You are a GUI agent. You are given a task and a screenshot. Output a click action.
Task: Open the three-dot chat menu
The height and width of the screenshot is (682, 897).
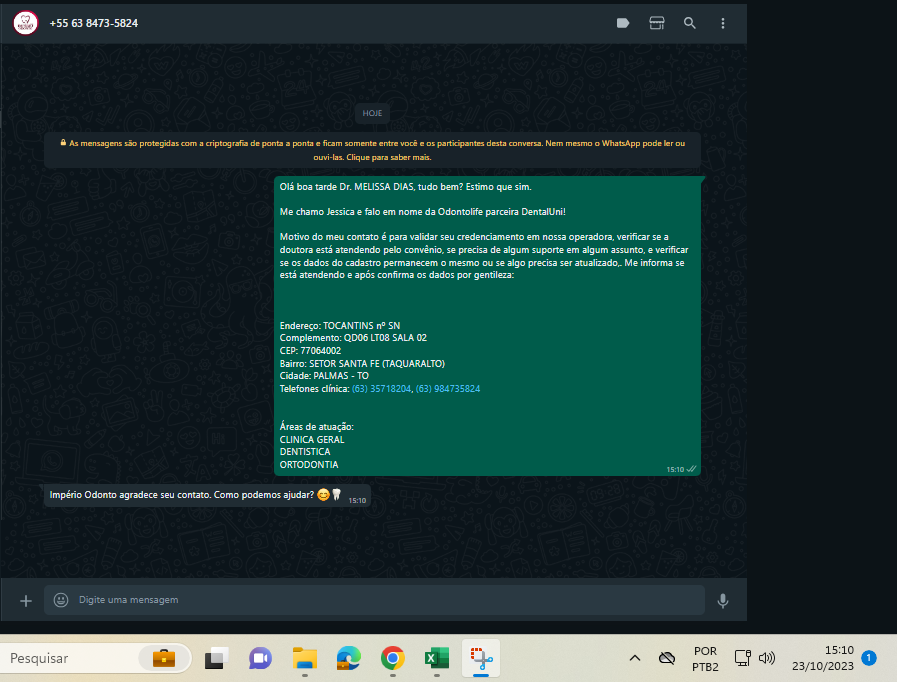click(x=723, y=23)
